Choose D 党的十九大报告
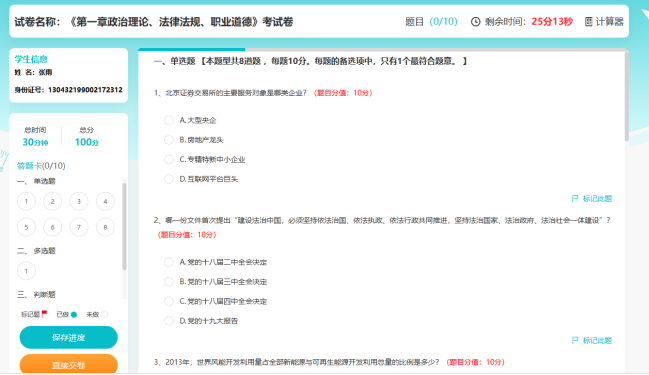649x375 pixels. coord(169,321)
